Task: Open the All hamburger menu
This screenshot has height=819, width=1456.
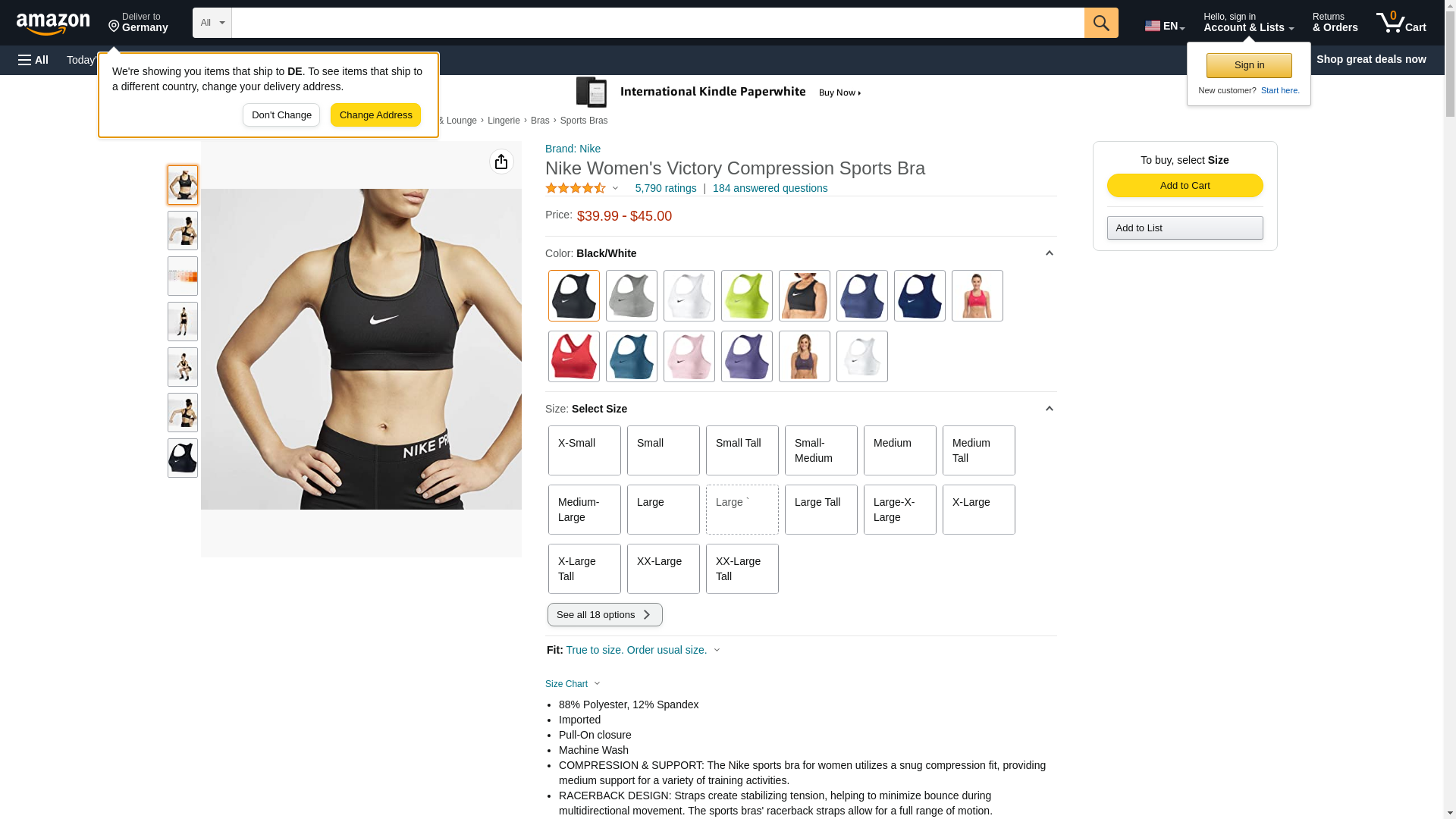Action: coord(33,60)
